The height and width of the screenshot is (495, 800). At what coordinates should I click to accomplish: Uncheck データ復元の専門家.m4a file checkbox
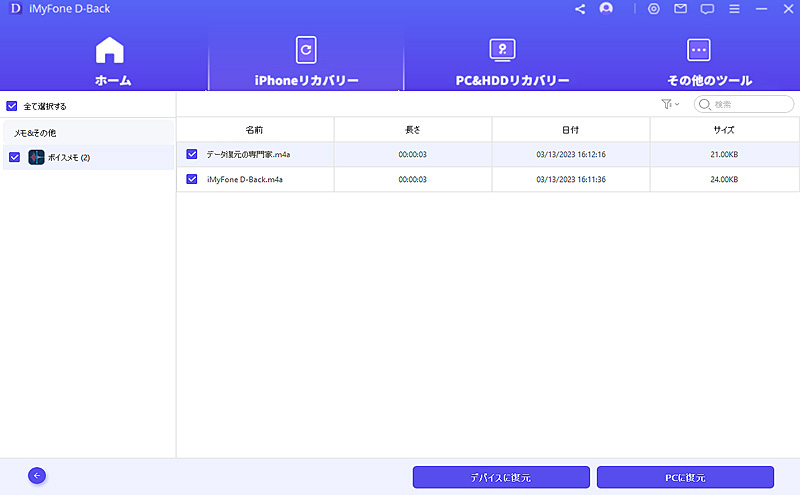pos(192,154)
